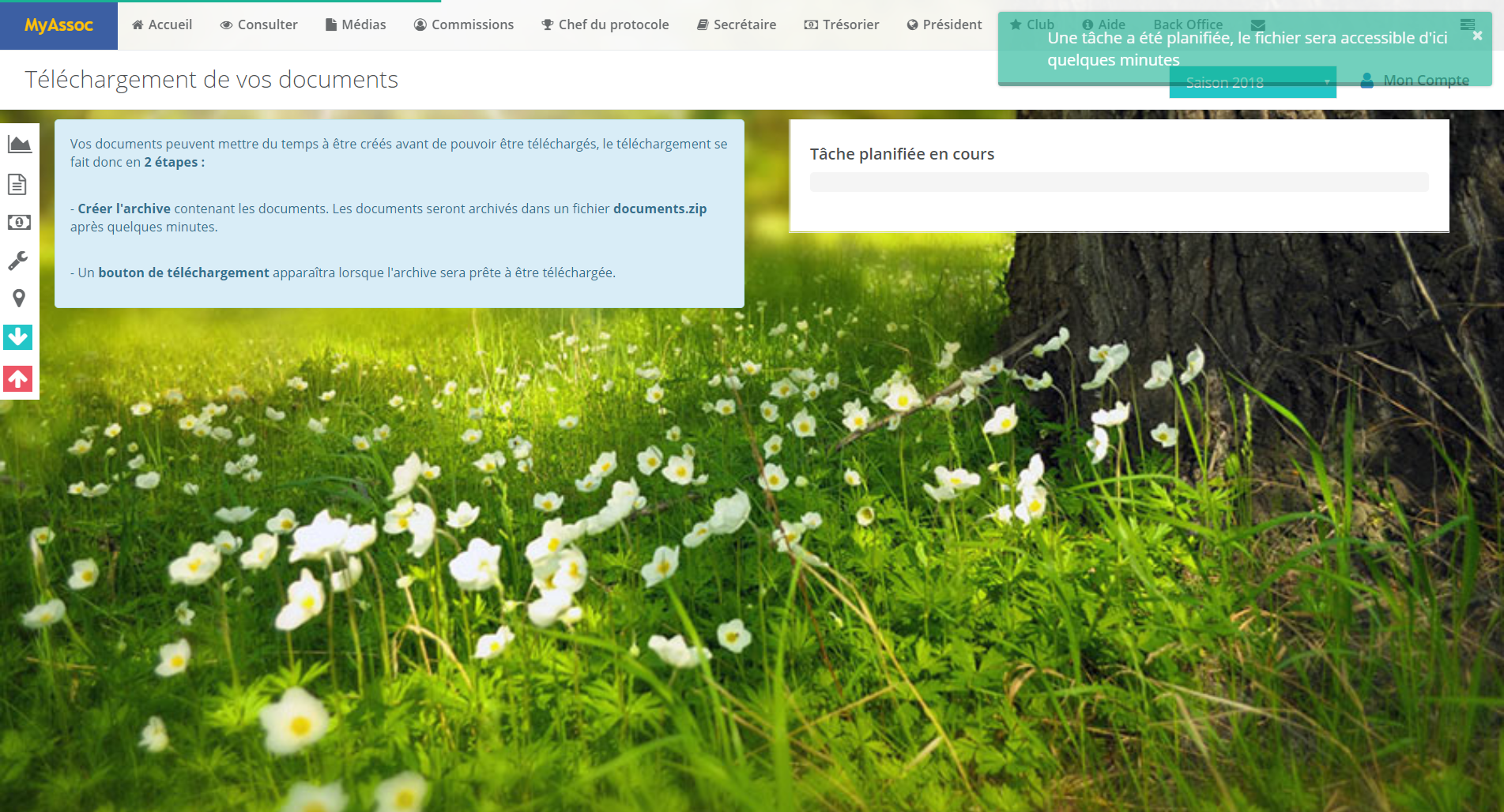This screenshot has width=1504, height=812.
Task: Open the Aide menu
Action: pyautogui.click(x=1103, y=24)
